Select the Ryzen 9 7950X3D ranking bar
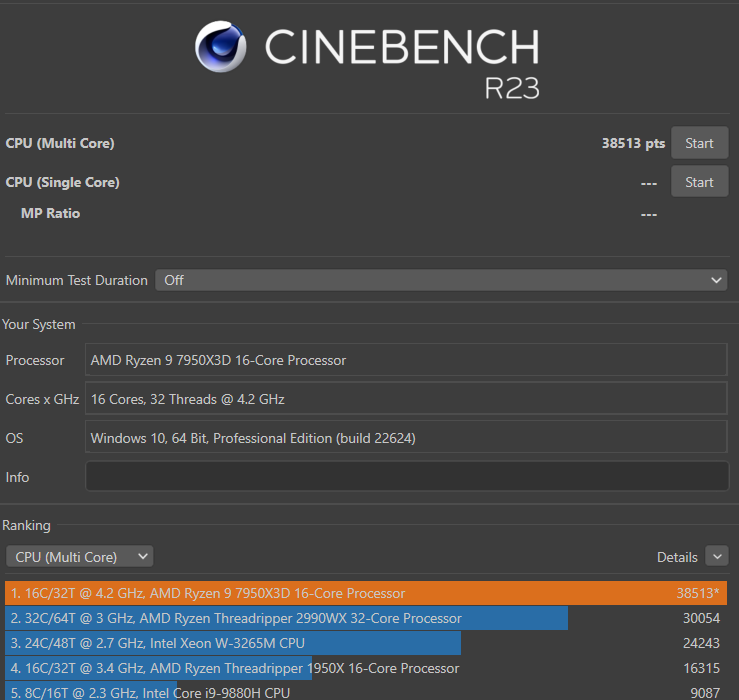The height and width of the screenshot is (700, 739). [x=365, y=593]
